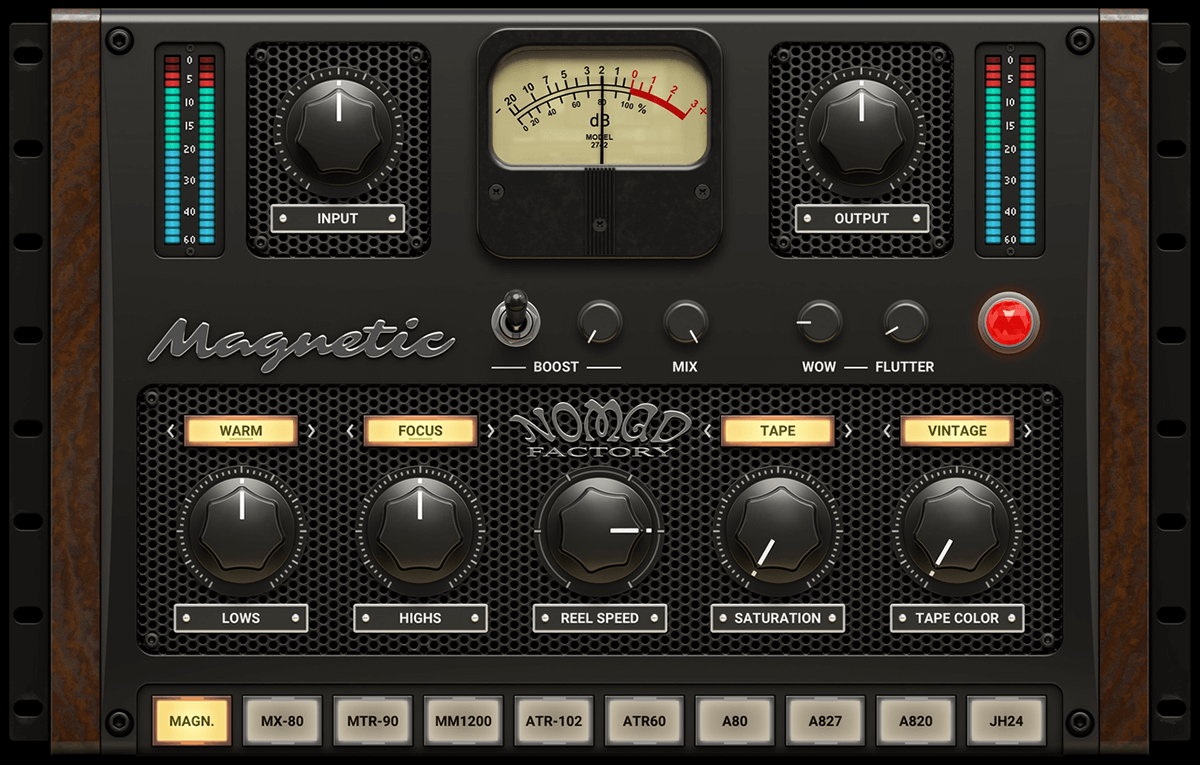Viewport: 1200px width, 765px height.
Task: Click the Wow knob
Action: (819, 322)
